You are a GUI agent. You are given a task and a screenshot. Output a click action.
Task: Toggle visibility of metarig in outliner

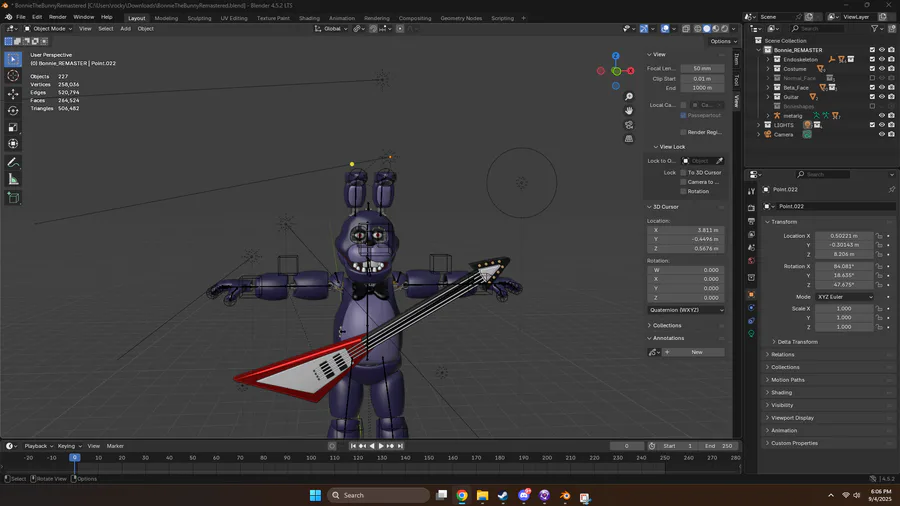(882, 116)
